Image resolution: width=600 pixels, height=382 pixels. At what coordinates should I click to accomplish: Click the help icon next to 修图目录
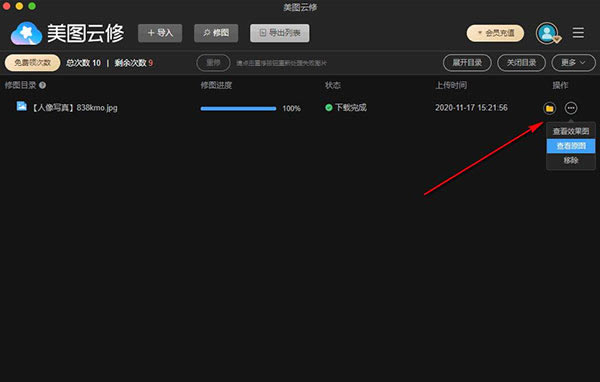[42, 85]
